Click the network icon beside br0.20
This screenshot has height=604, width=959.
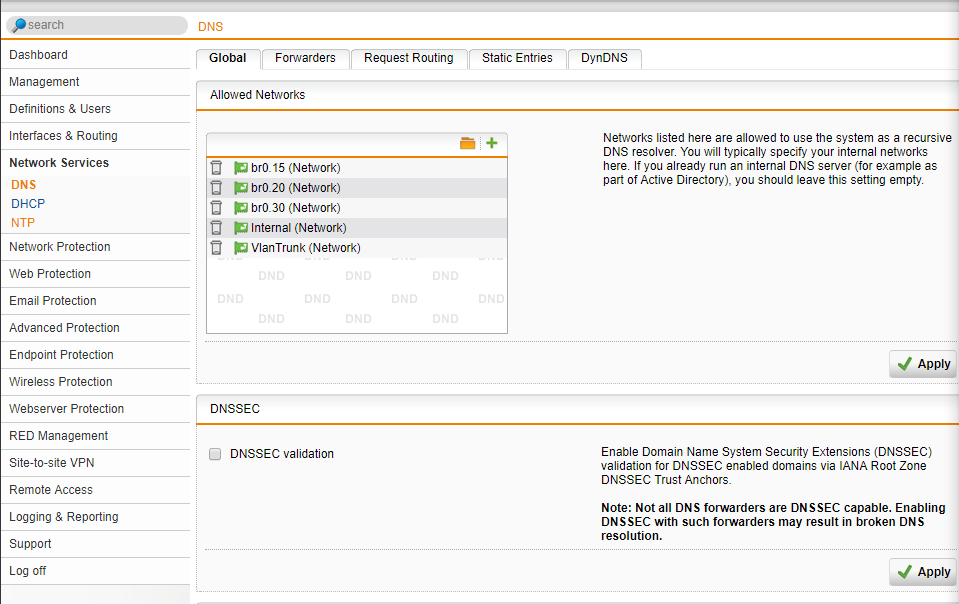pos(238,187)
